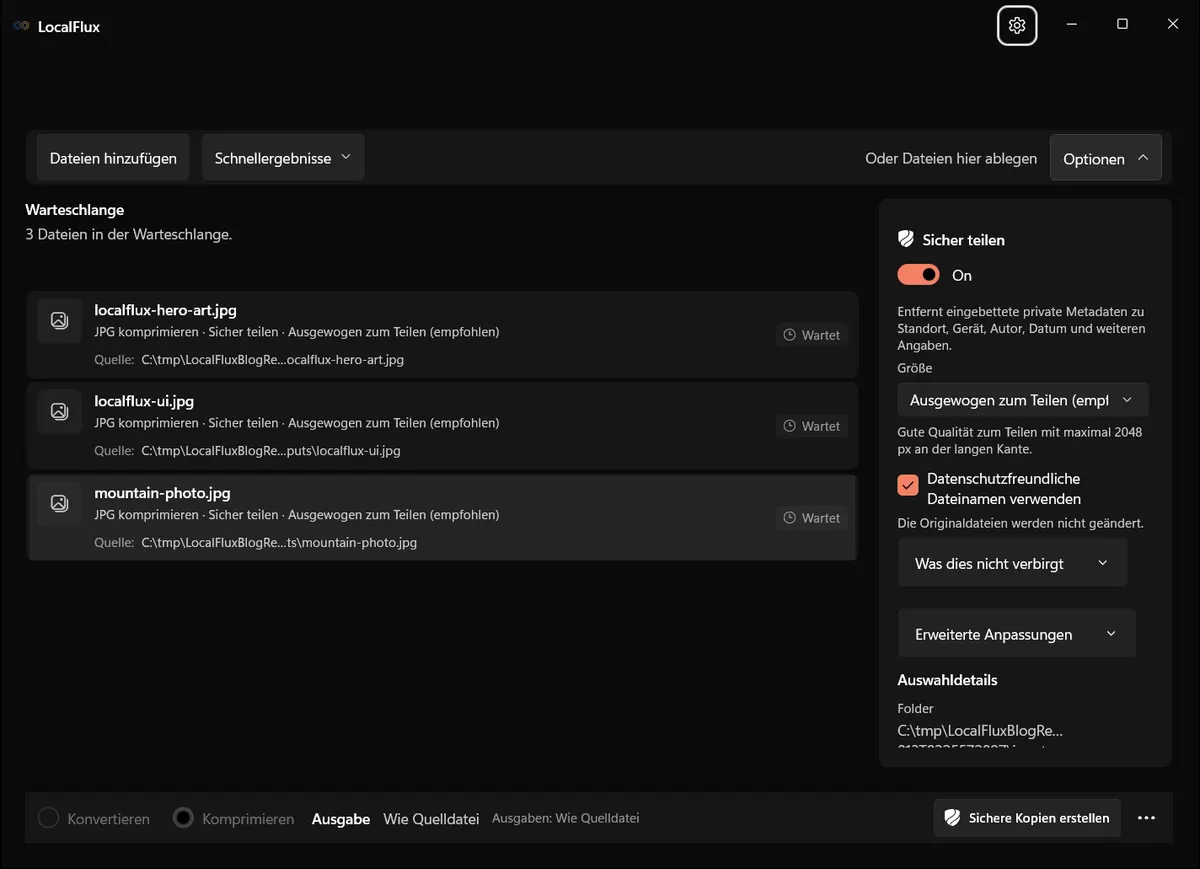Image resolution: width=1200 pixels, height=869 pixels.
Task: Click source path ending puts\localflux-ui.jpg
Action: (270, 451)
